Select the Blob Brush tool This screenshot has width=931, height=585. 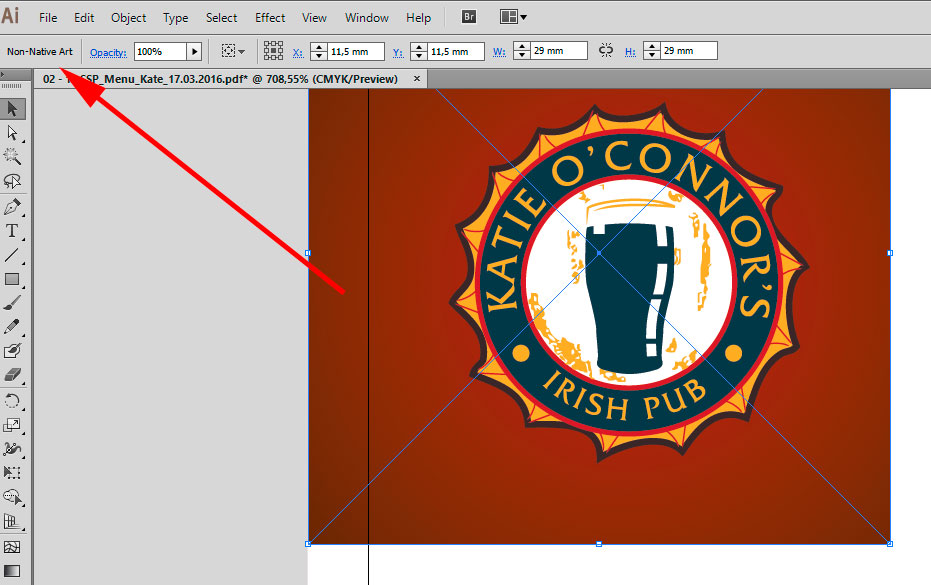pyautogui.click(x=12, y=351)
